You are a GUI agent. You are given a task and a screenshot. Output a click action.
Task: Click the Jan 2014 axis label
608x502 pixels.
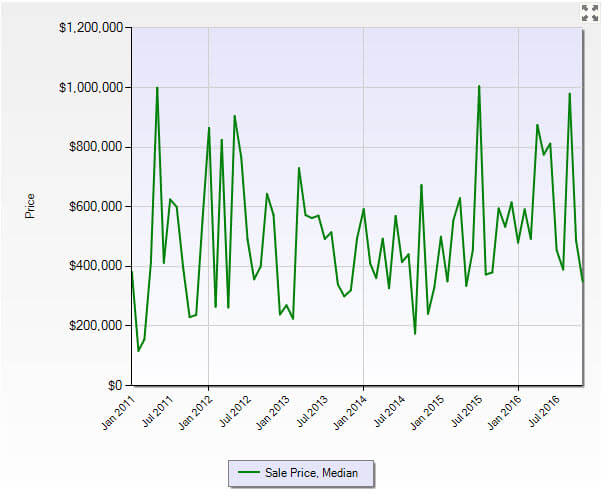coord(350,412)
